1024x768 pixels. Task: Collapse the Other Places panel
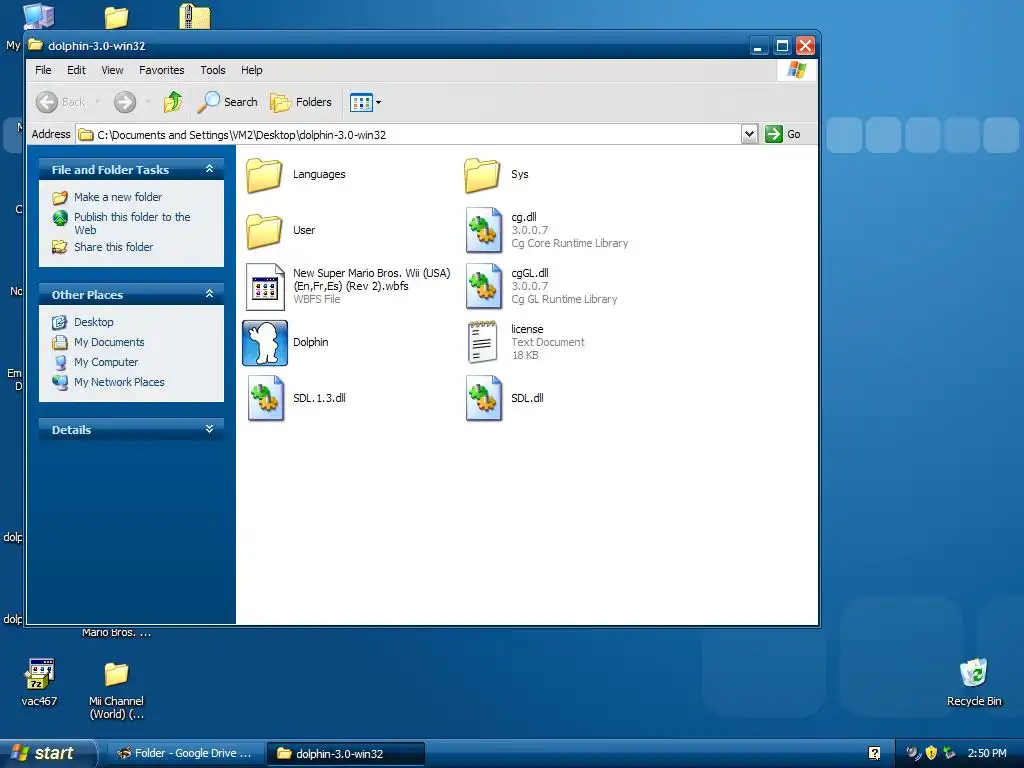pos(209,294)
